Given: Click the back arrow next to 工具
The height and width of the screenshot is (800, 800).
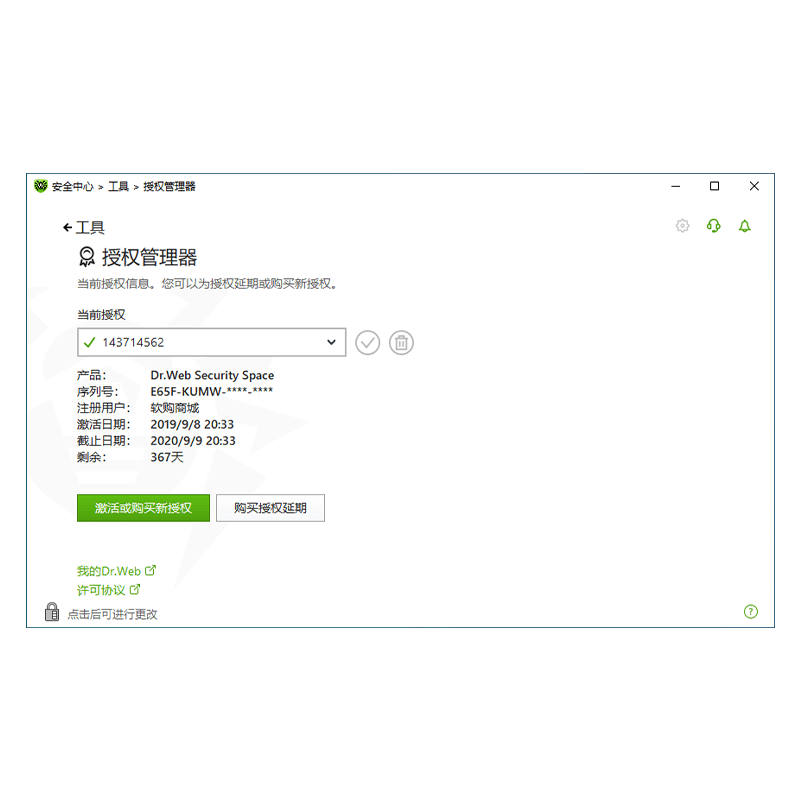Looking at the screenshot, I should point(67,228).
